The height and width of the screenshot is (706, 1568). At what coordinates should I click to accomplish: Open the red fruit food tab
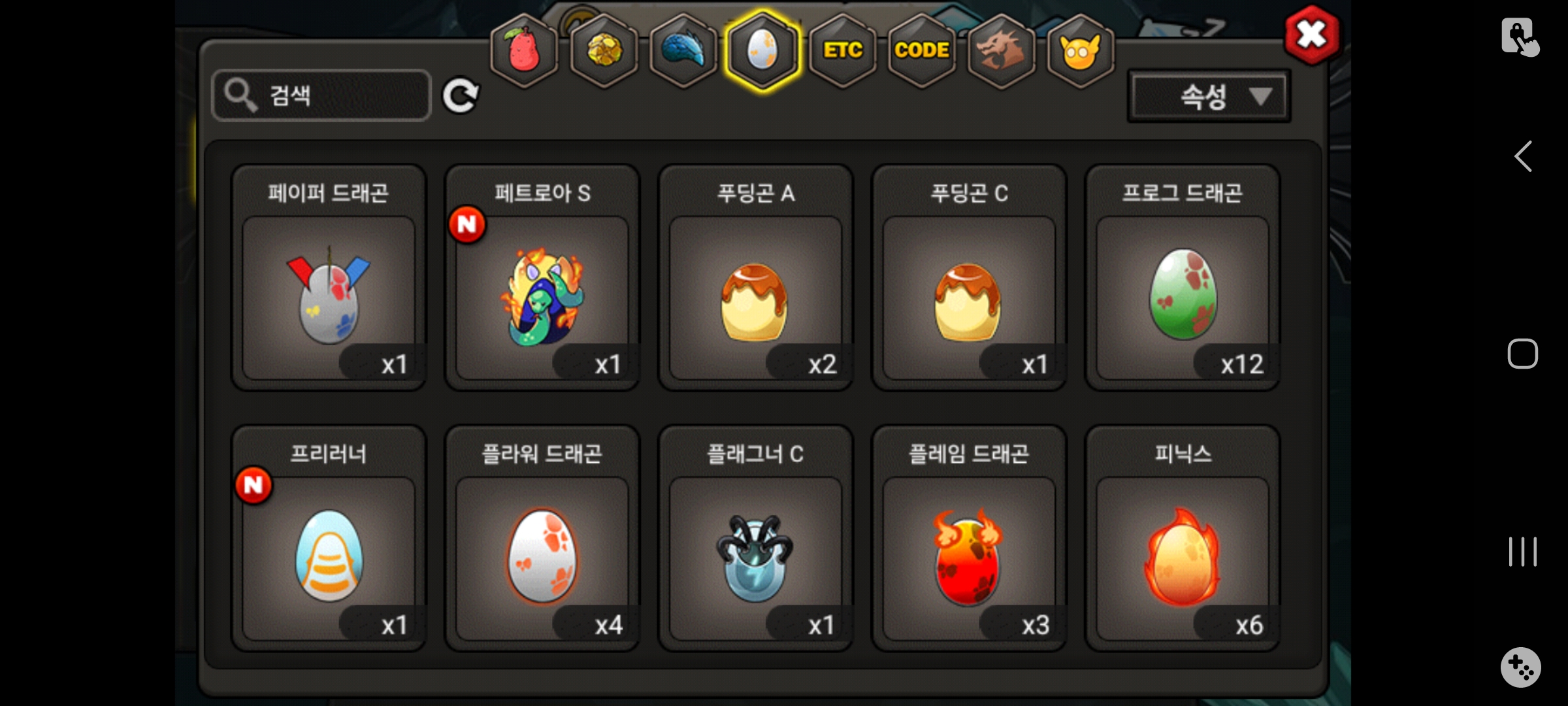pyautogui.click(x=525, y=51)
